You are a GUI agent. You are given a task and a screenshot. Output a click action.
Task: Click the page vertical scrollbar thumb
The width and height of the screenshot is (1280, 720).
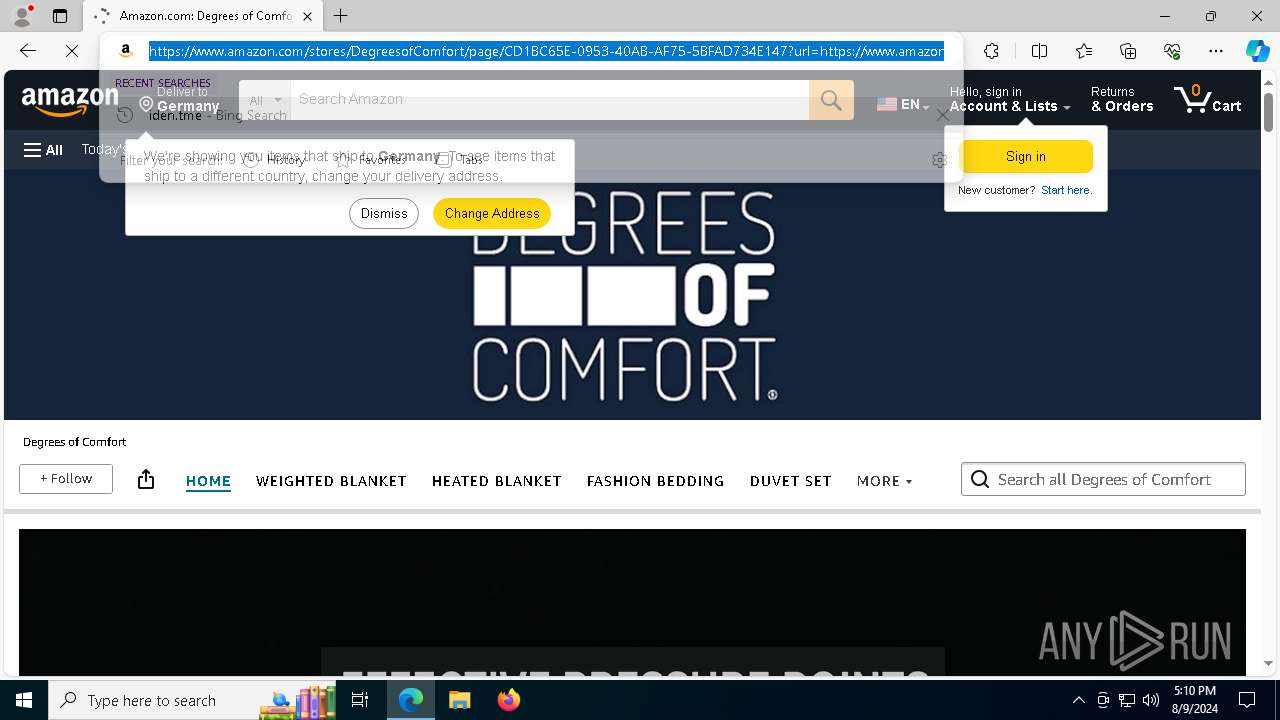tap(1269, 111)
